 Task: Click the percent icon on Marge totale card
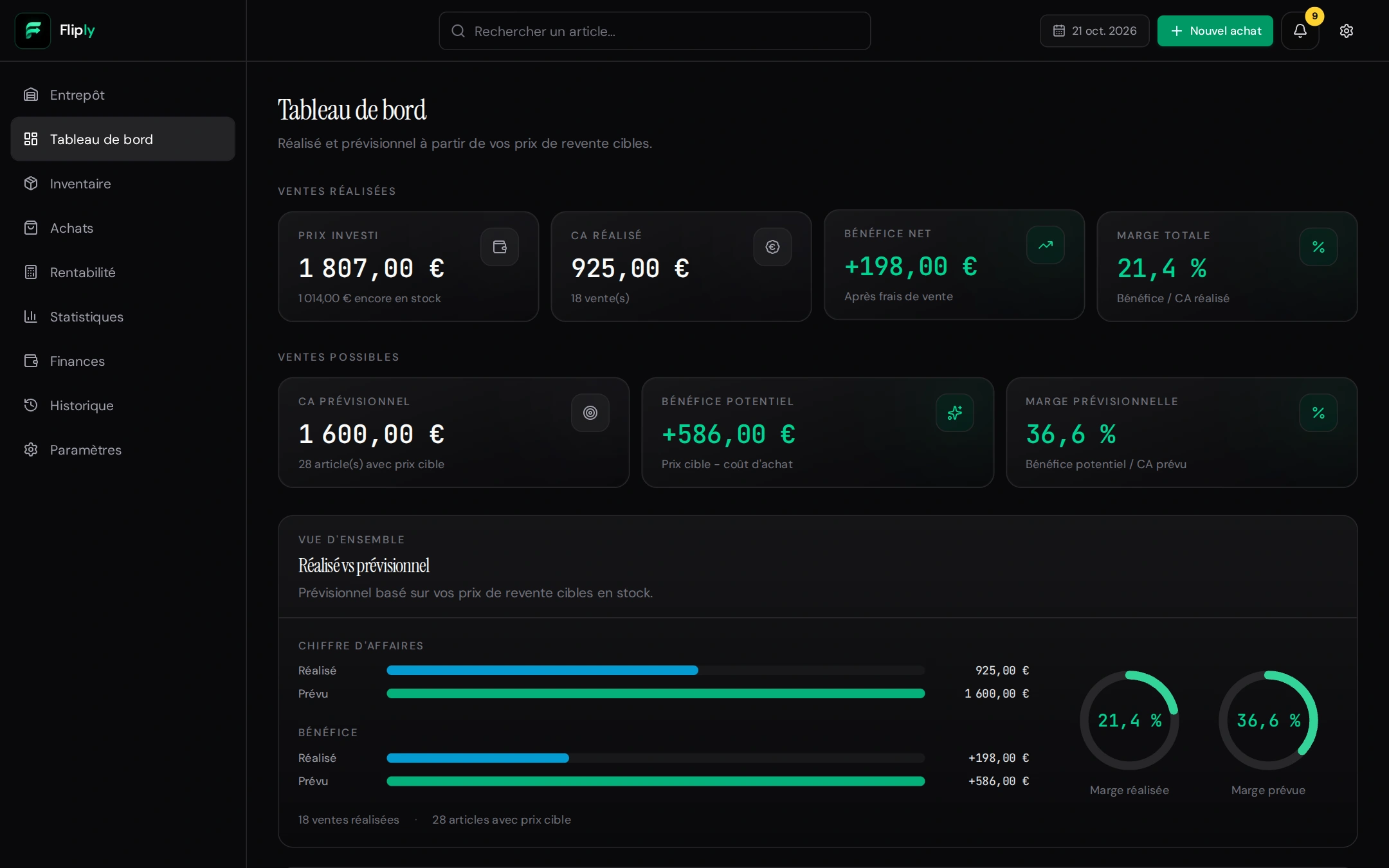1318,247
